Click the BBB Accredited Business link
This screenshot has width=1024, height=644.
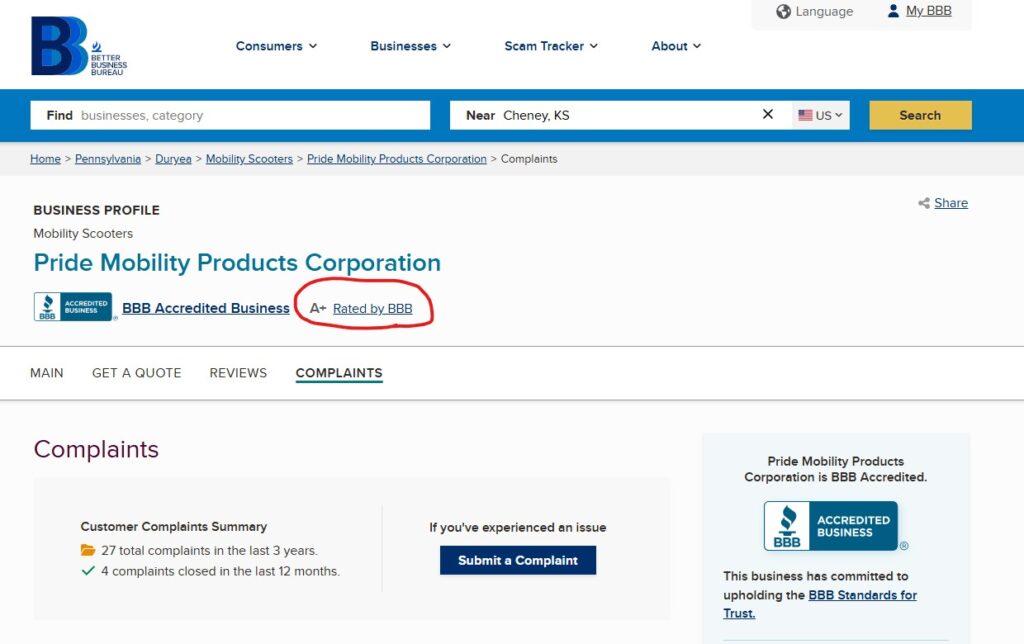pos(206,308)
